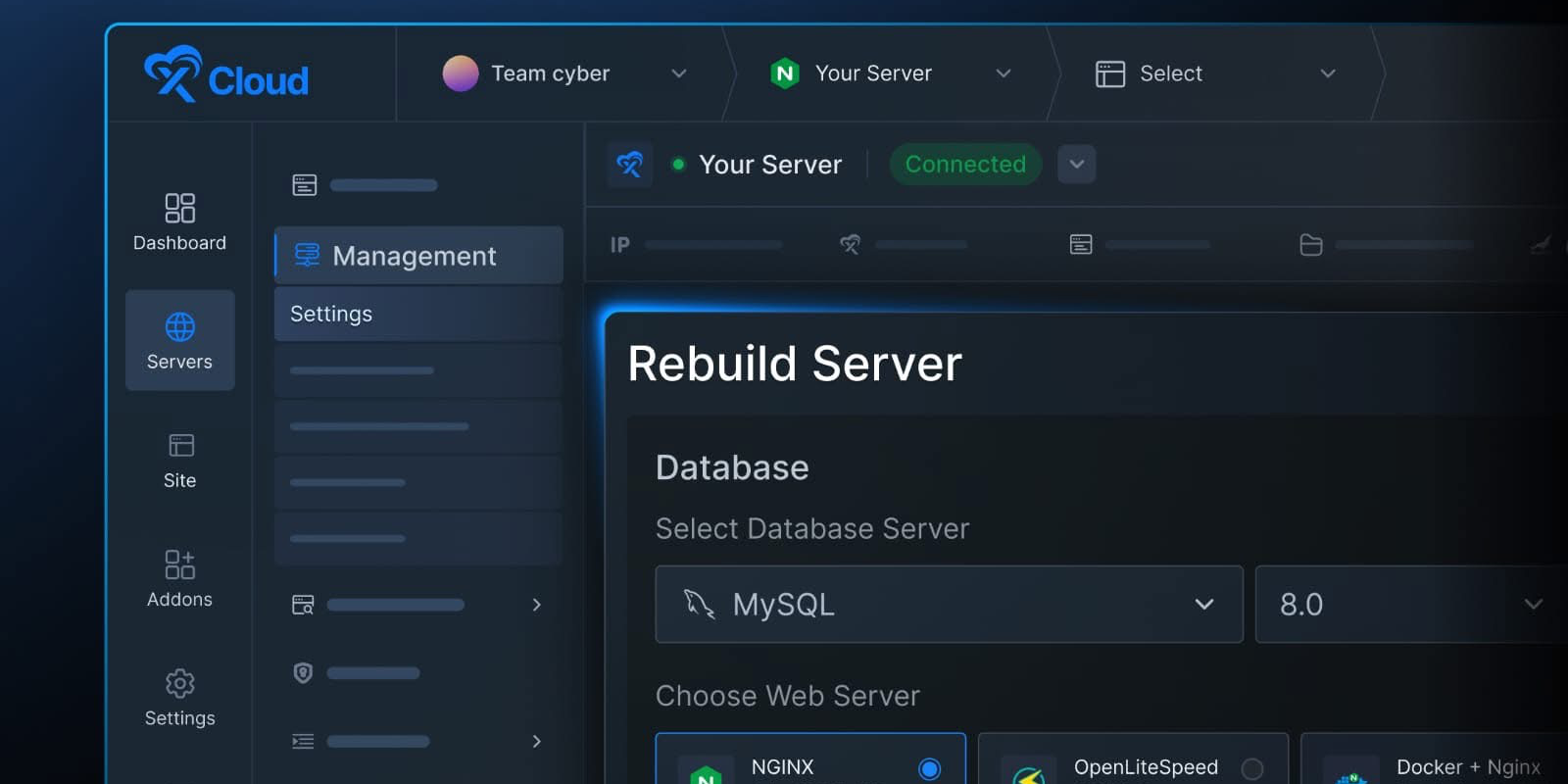Open the Management menu item
The width and height of the screenshot is (1568, 784).
[x=418, y=256]
